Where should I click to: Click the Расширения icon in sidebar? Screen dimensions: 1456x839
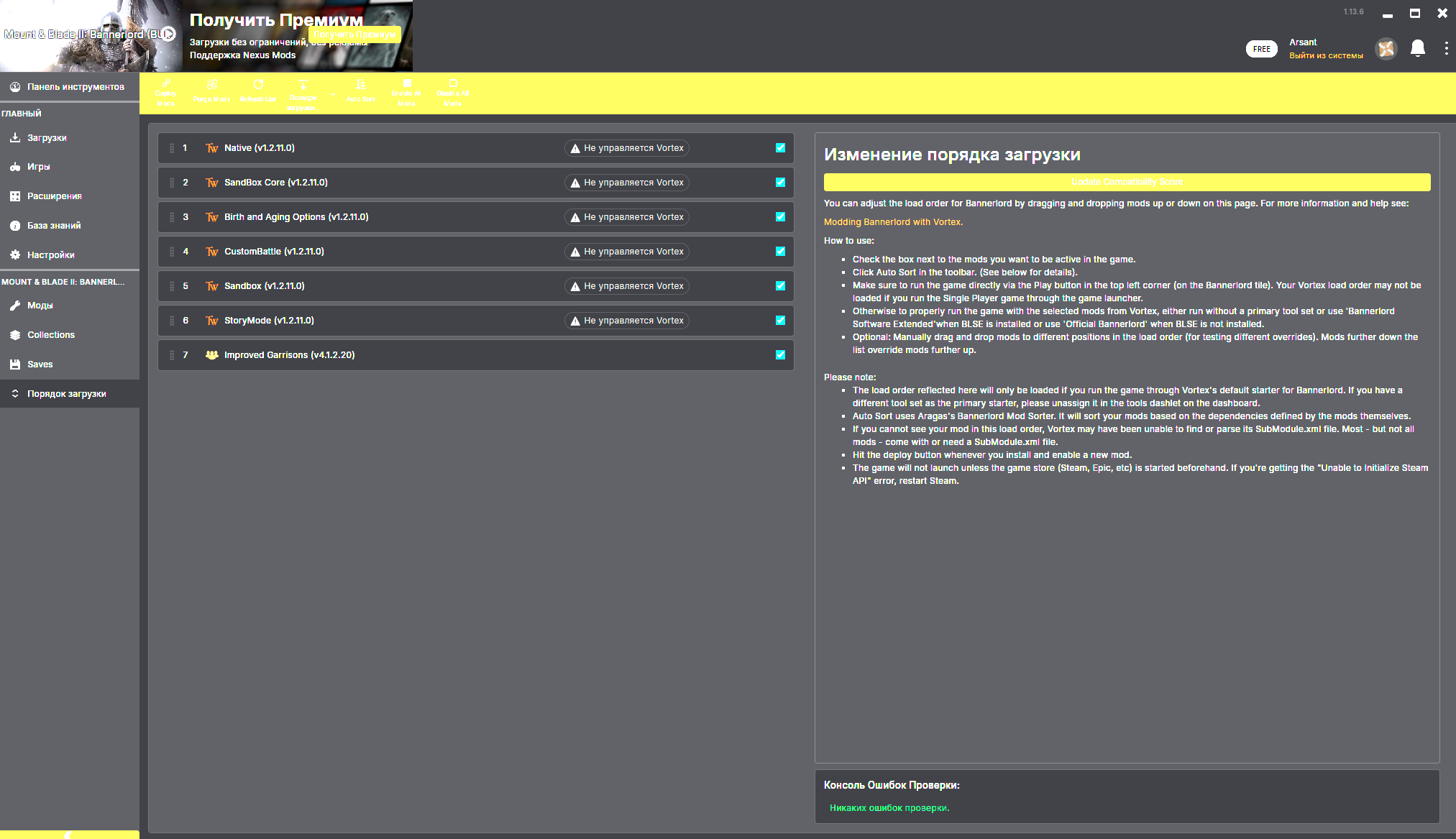click(x=15, y=196)
